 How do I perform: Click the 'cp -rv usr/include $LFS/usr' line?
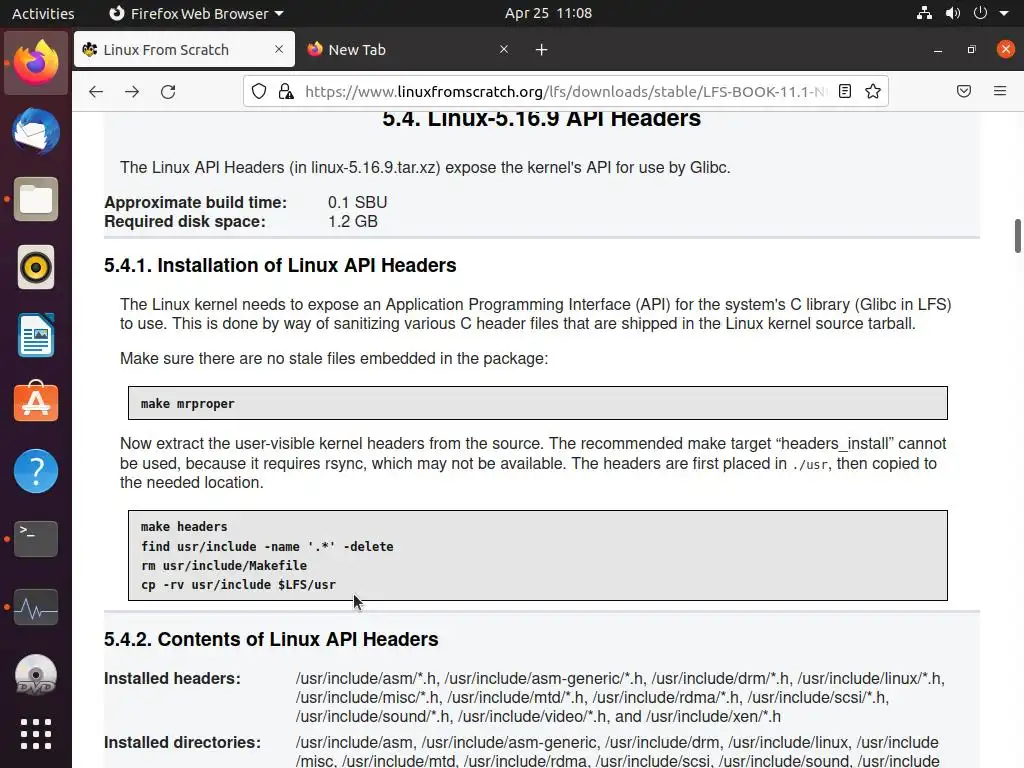tap(238, 584)
